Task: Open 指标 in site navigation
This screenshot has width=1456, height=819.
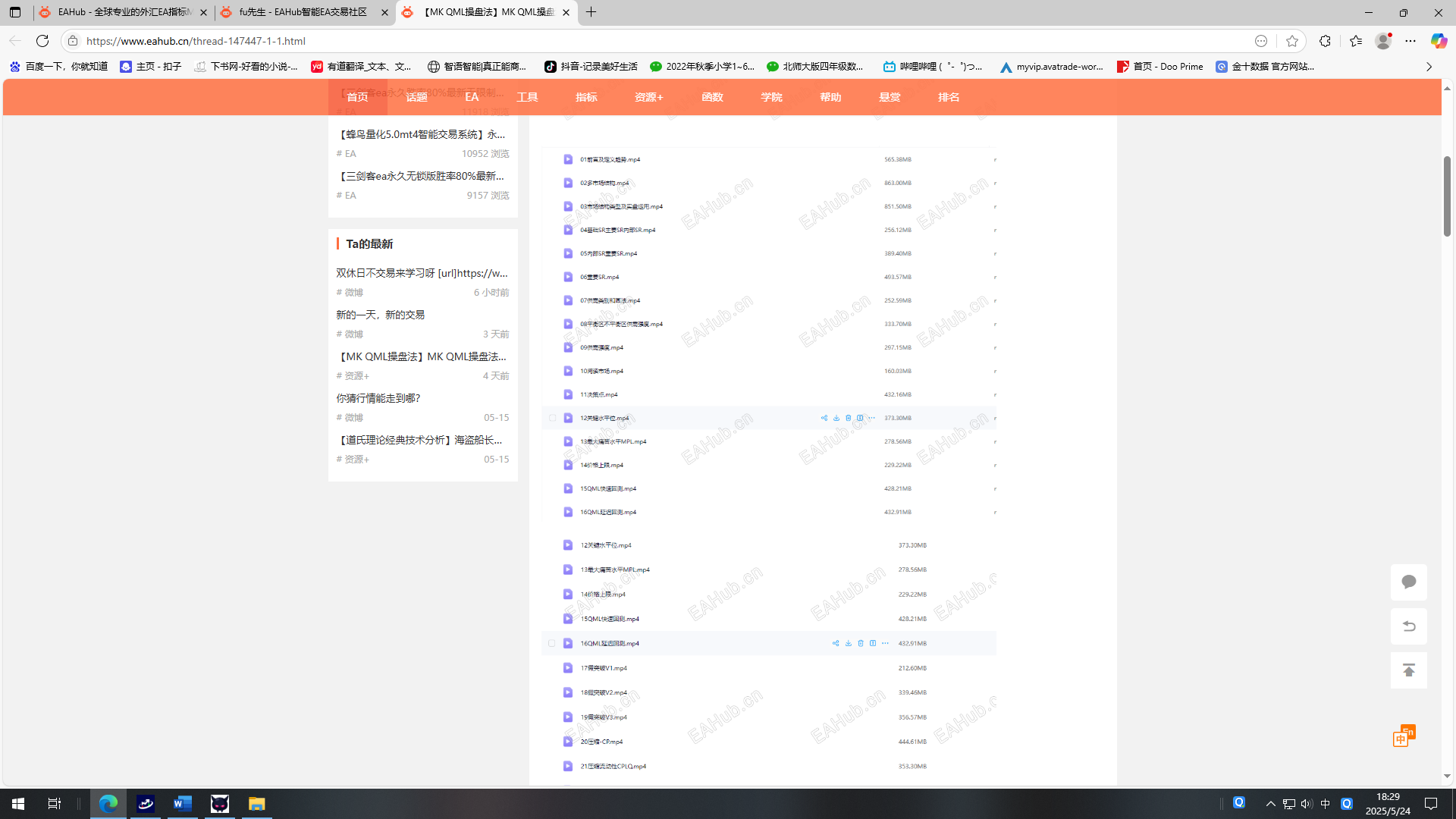Action: [x=587, y=97]
